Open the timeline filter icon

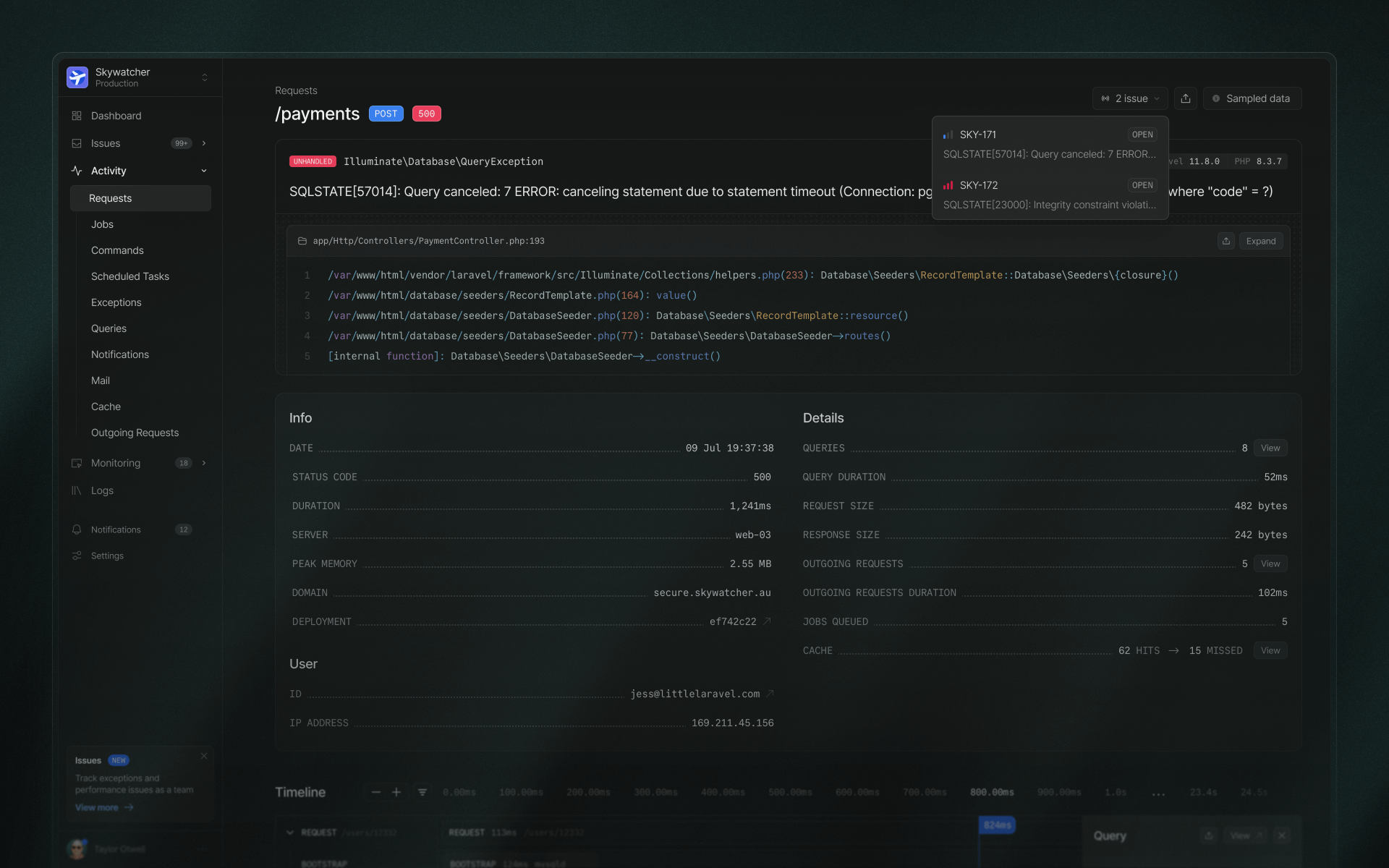coord(422,792)
